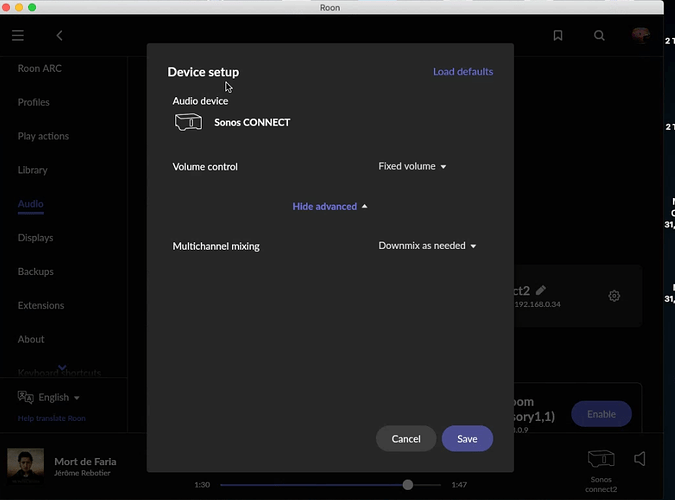Click the Sonos CONNECT device name
This screenshot has width=675, height=500.
[252, 122]
